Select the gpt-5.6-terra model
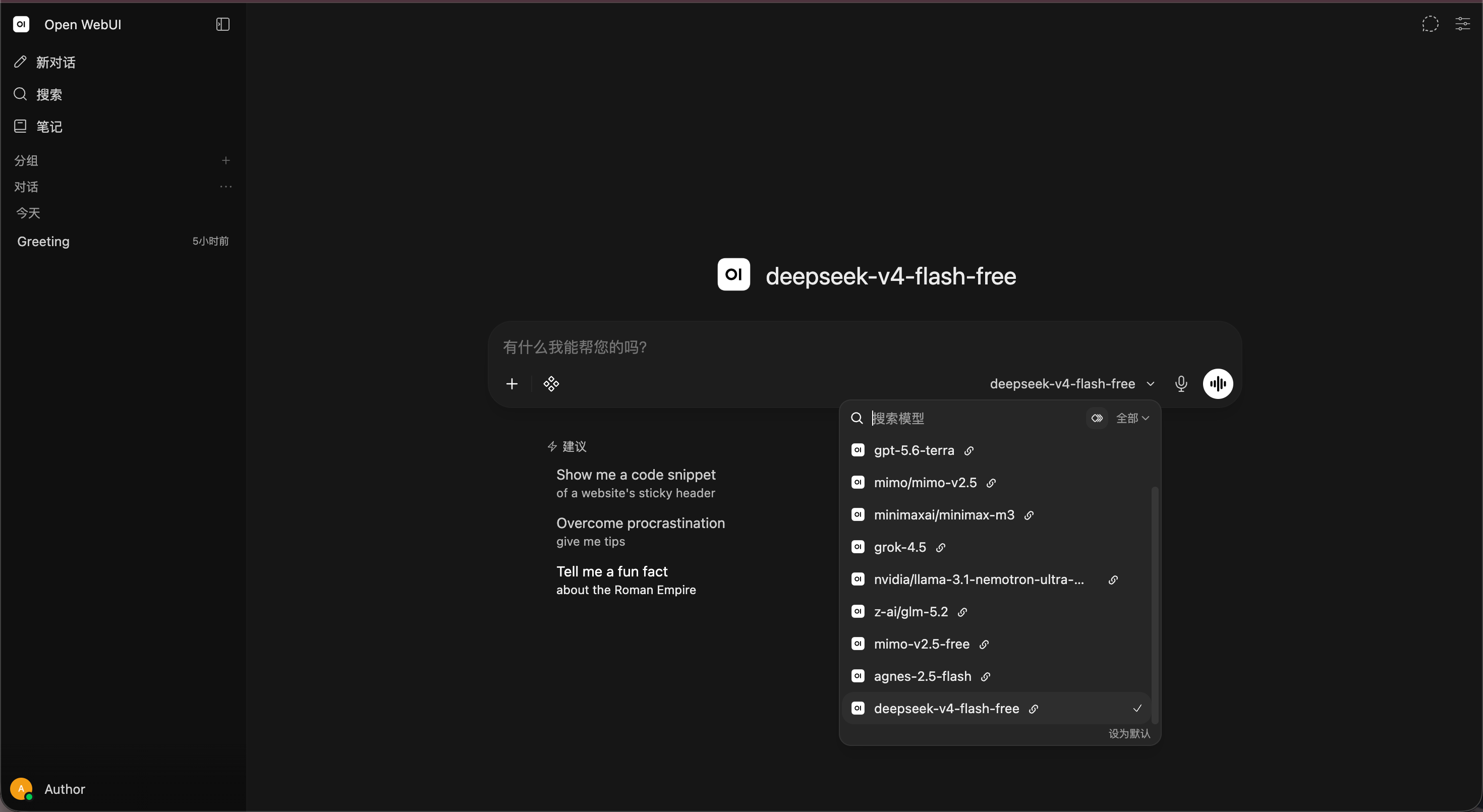Screen dimensions: 1483x812 point(996,450)
